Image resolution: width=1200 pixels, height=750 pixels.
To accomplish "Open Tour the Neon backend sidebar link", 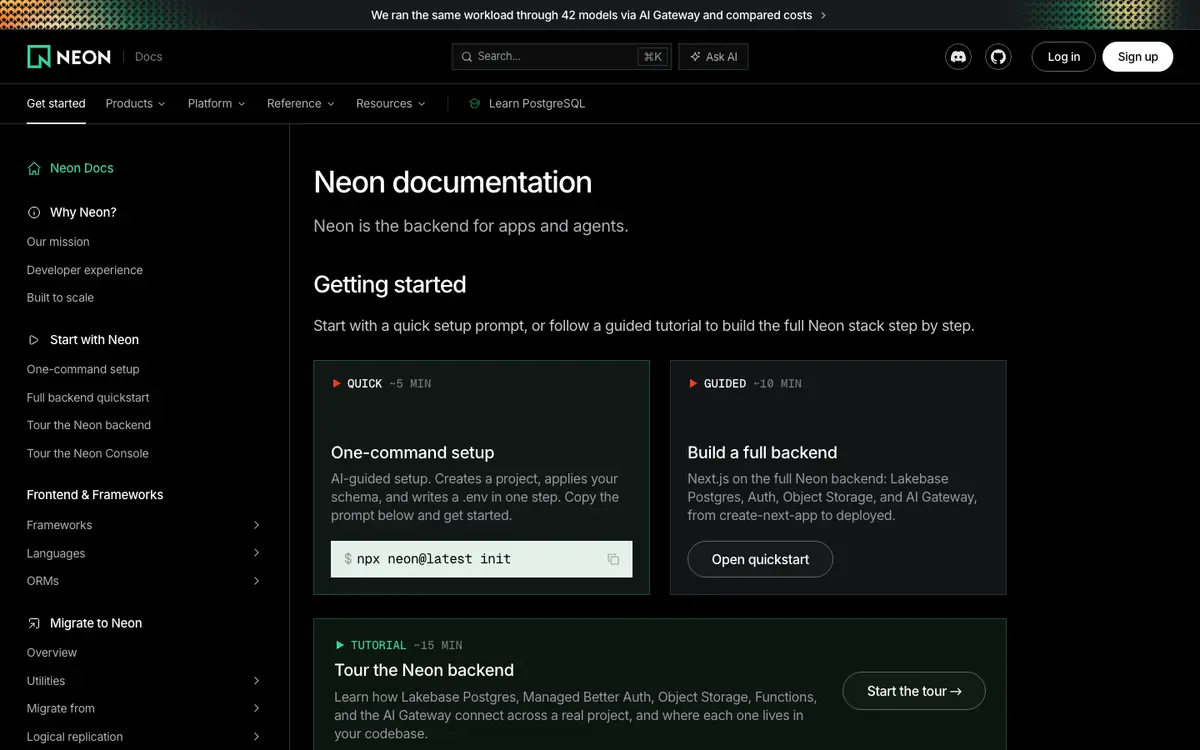I will tap(89, 425).
